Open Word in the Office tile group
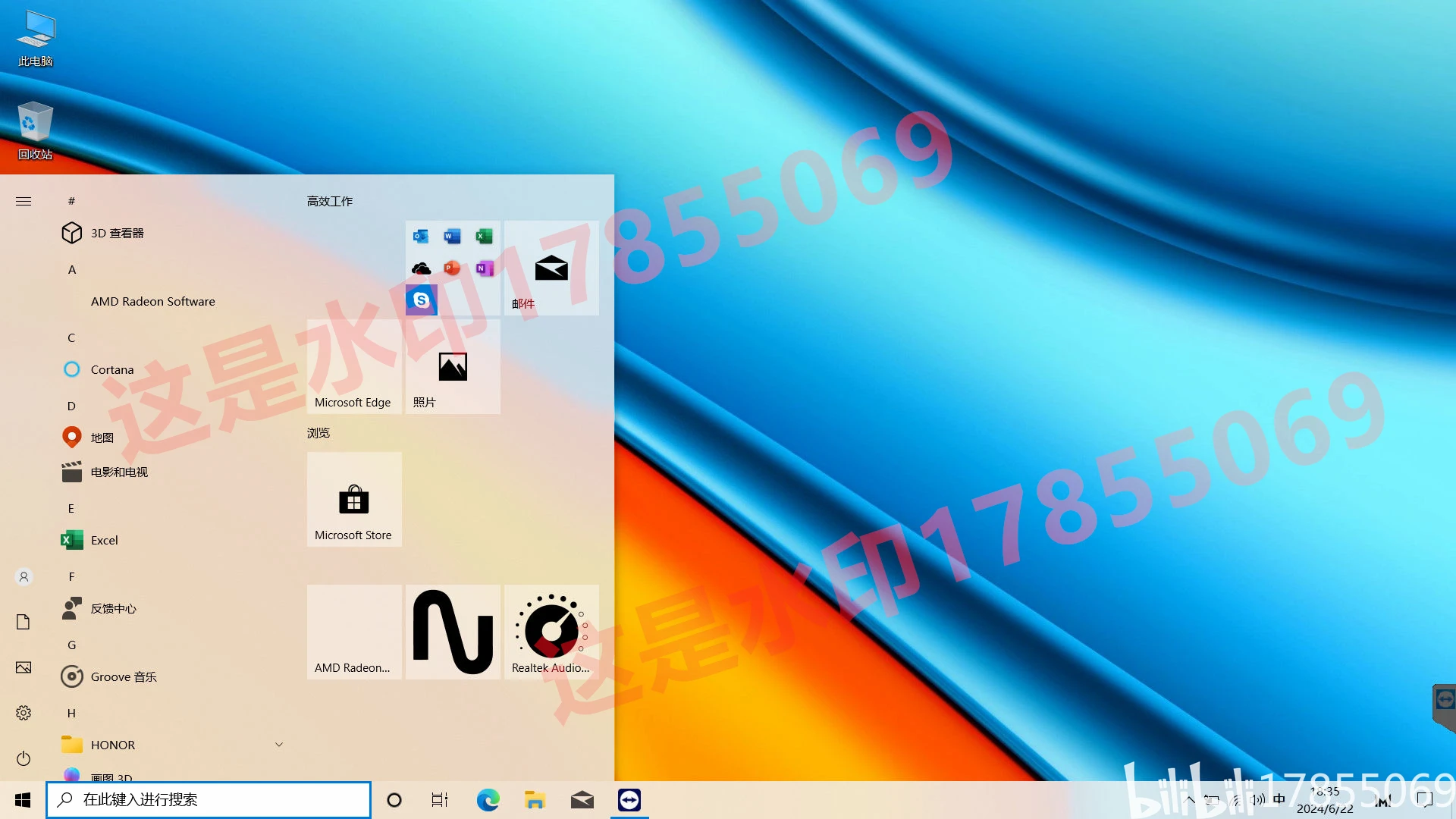Viewport: 1456px width, 819px height. (x=453, y=237)
